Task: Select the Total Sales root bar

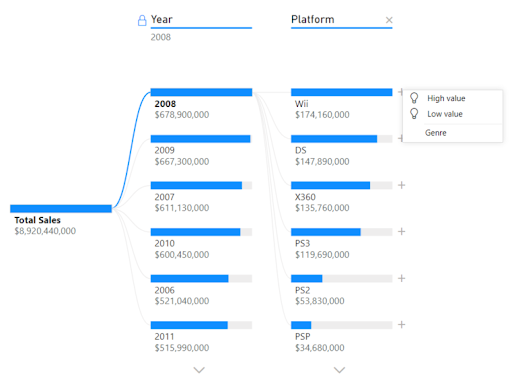Action: coord(61,209)
